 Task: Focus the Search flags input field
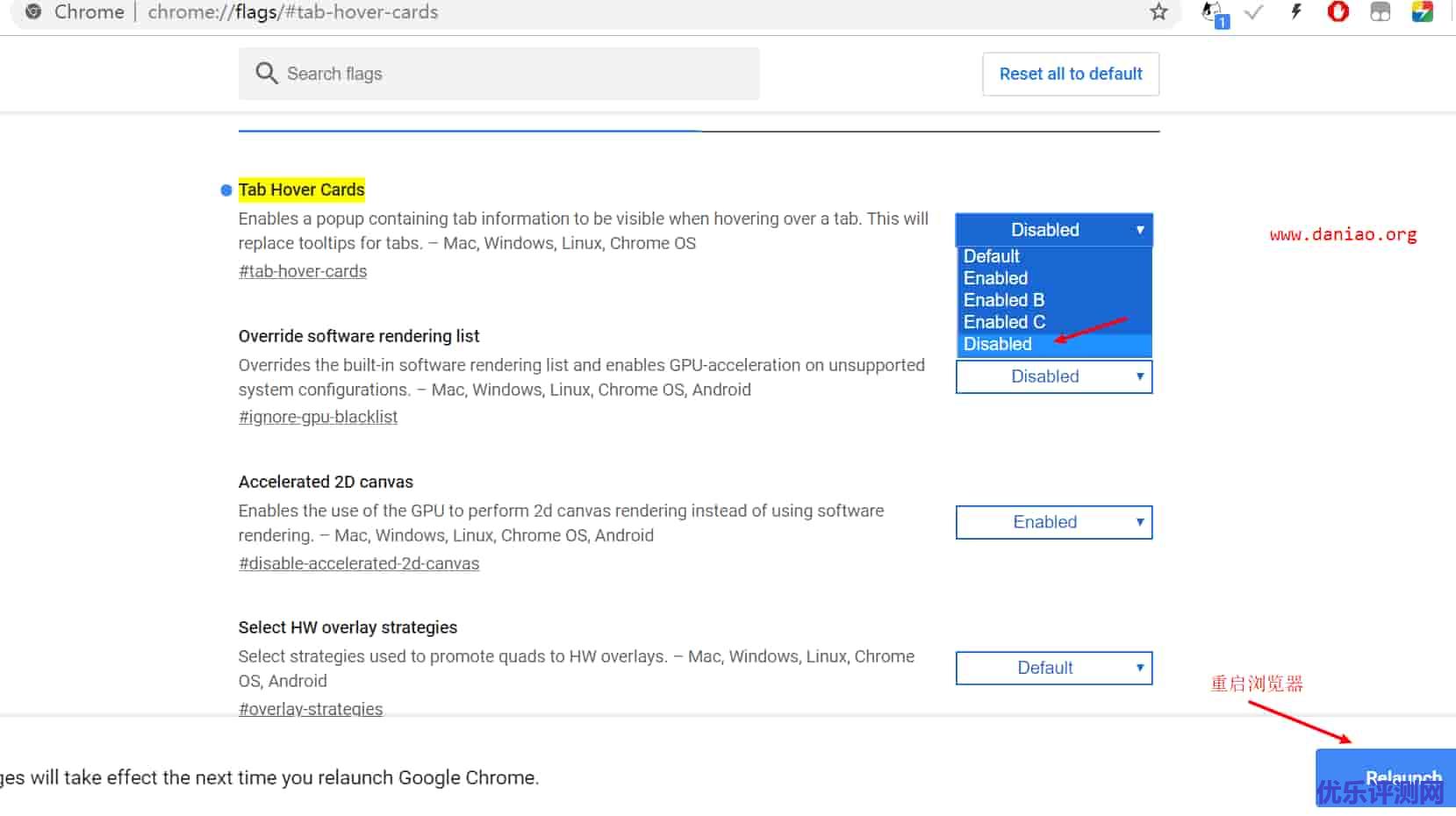(498, 74)
